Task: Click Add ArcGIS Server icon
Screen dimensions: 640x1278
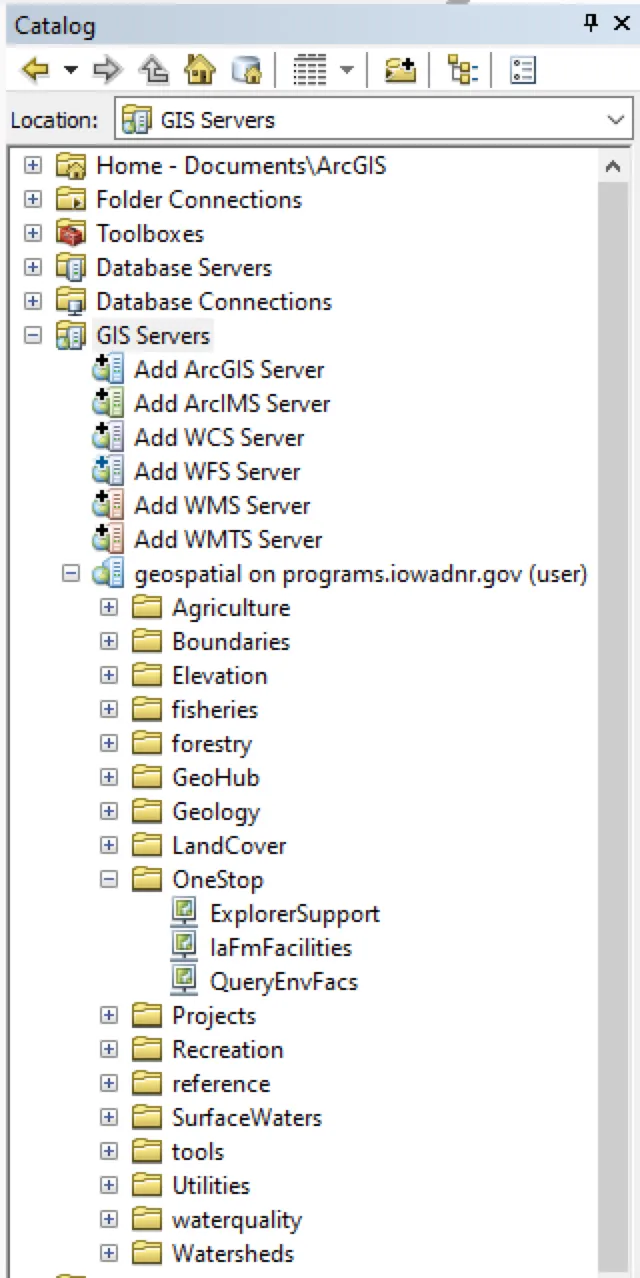Action: [x=108, y=369]
